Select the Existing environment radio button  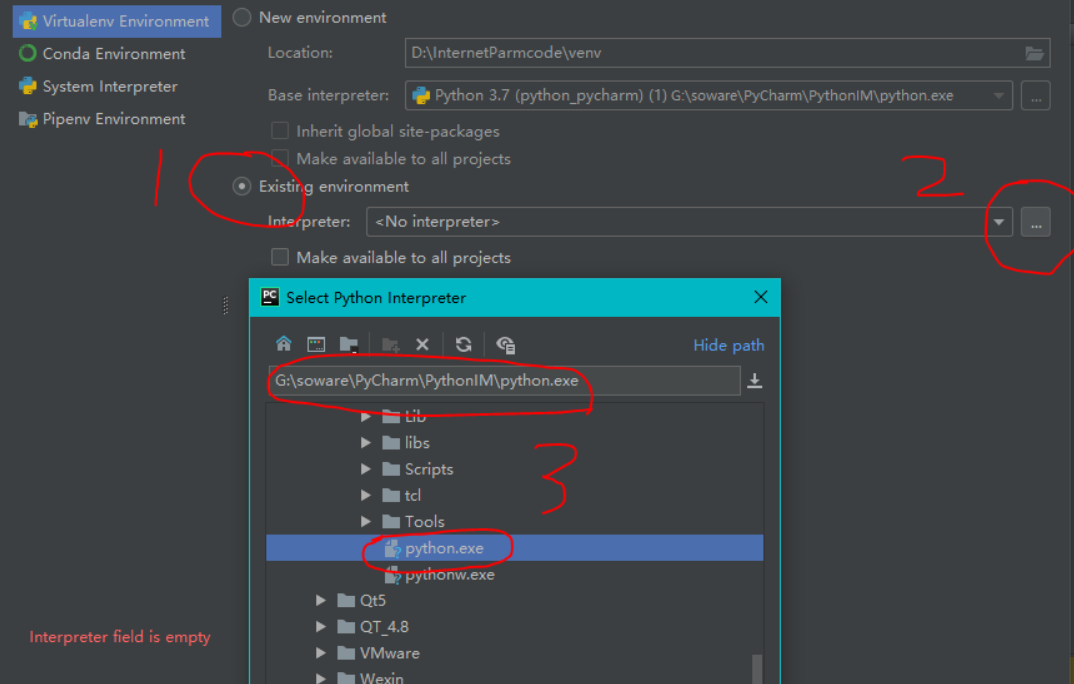point(242,186)
